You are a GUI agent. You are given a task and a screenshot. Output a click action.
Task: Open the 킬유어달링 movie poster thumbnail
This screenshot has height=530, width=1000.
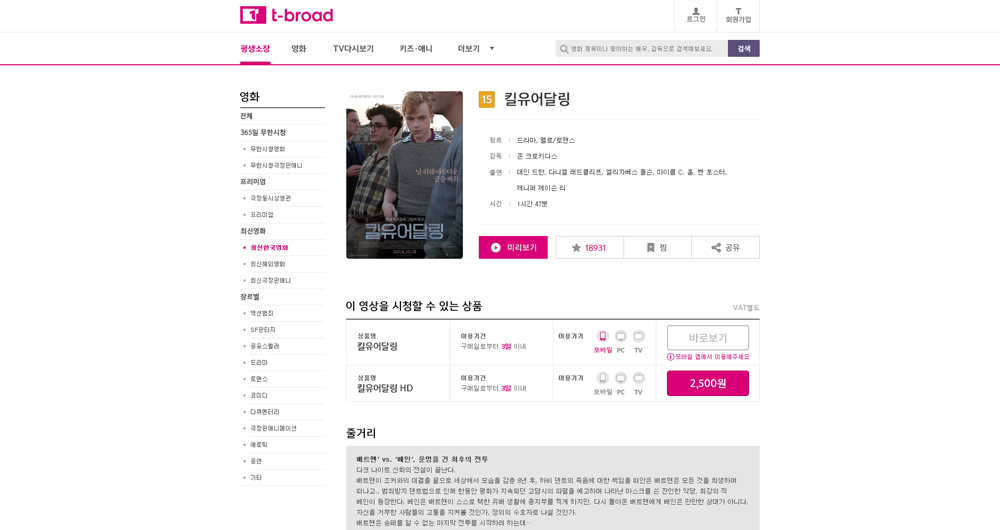pos(404,175)
